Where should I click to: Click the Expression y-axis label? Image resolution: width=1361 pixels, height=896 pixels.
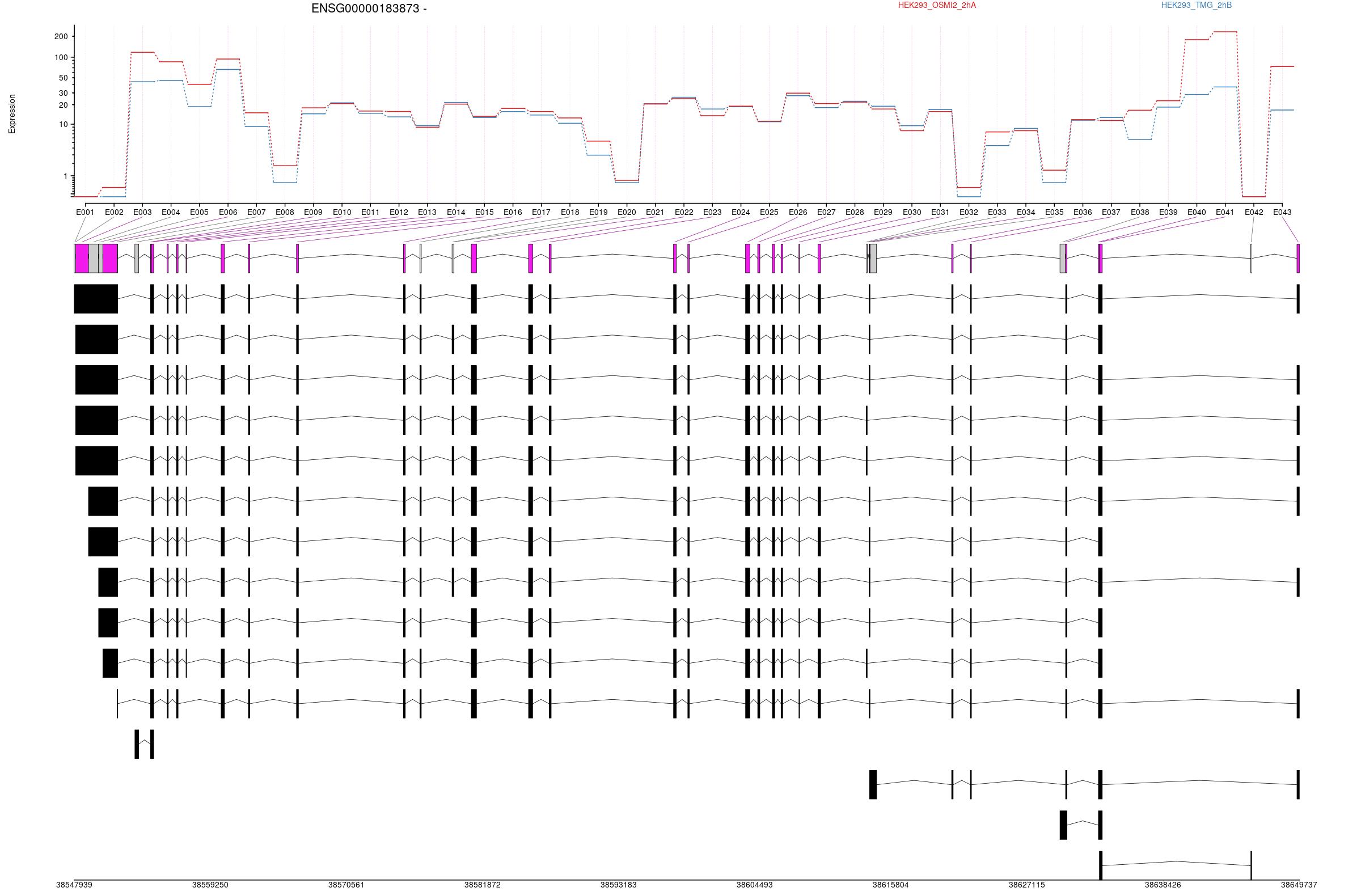coord(12,115)
